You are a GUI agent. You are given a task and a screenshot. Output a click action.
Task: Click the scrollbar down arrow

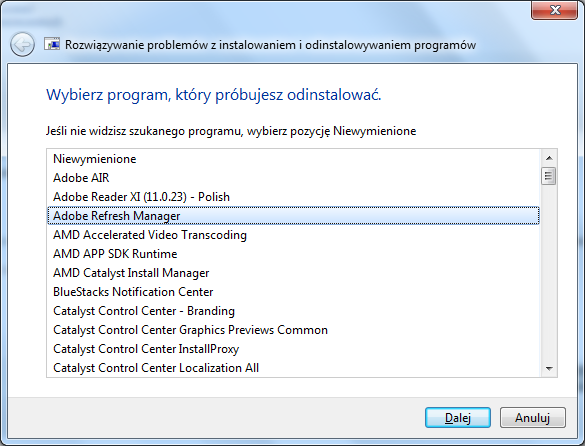[x=549, y=368]
